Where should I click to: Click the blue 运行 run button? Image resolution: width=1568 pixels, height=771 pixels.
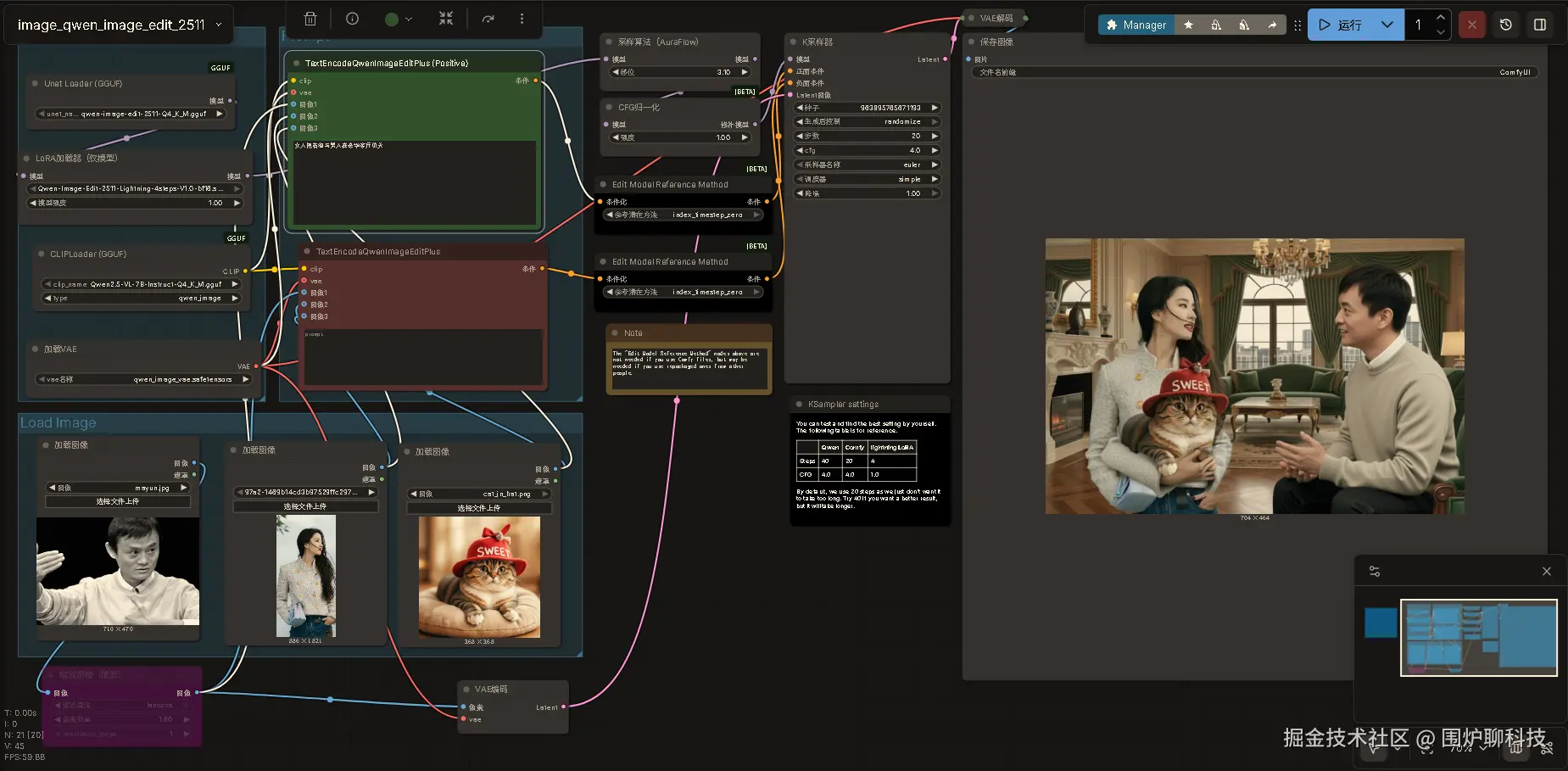pyautogui.click(x=1339, y=25)
